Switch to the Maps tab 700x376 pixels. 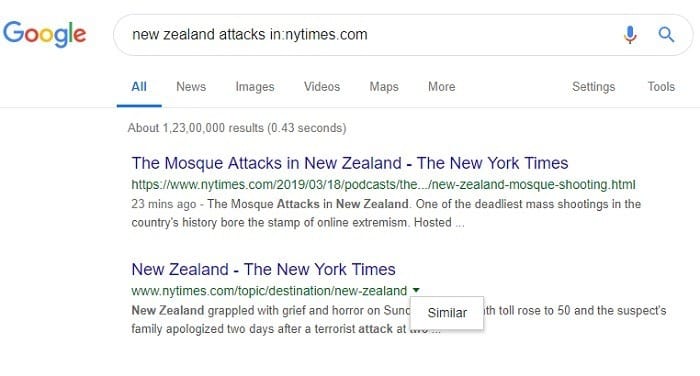click(x=384, y=87)
